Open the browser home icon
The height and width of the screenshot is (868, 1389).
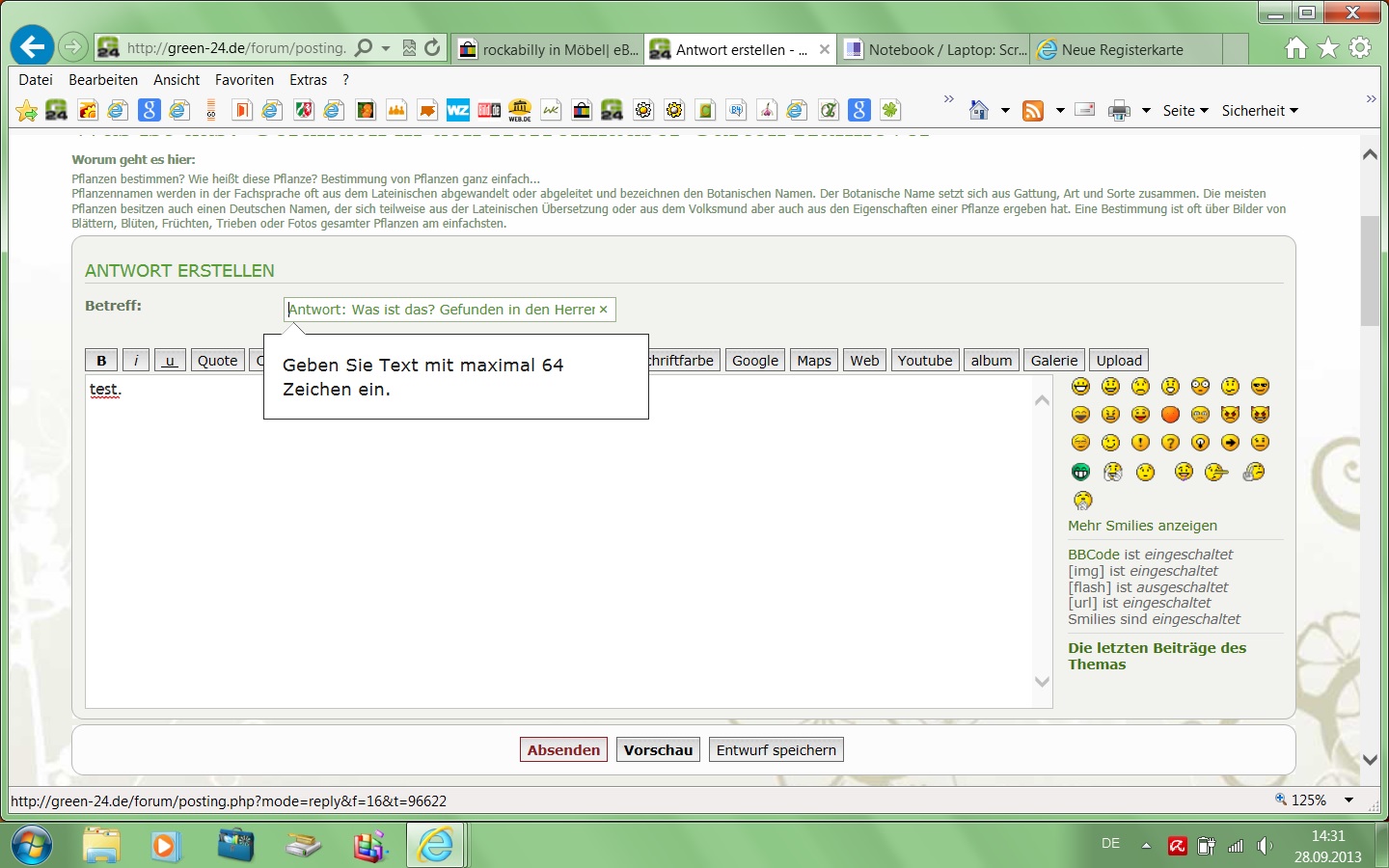tap(1296, 47)
